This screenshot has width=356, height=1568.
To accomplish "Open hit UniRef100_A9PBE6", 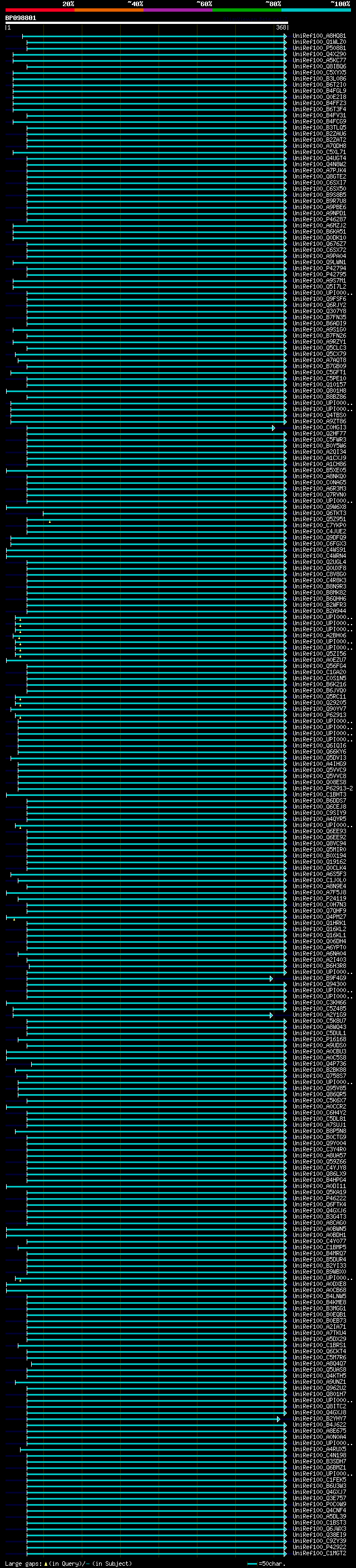I will pyautogui.click(x=319, y=207).
